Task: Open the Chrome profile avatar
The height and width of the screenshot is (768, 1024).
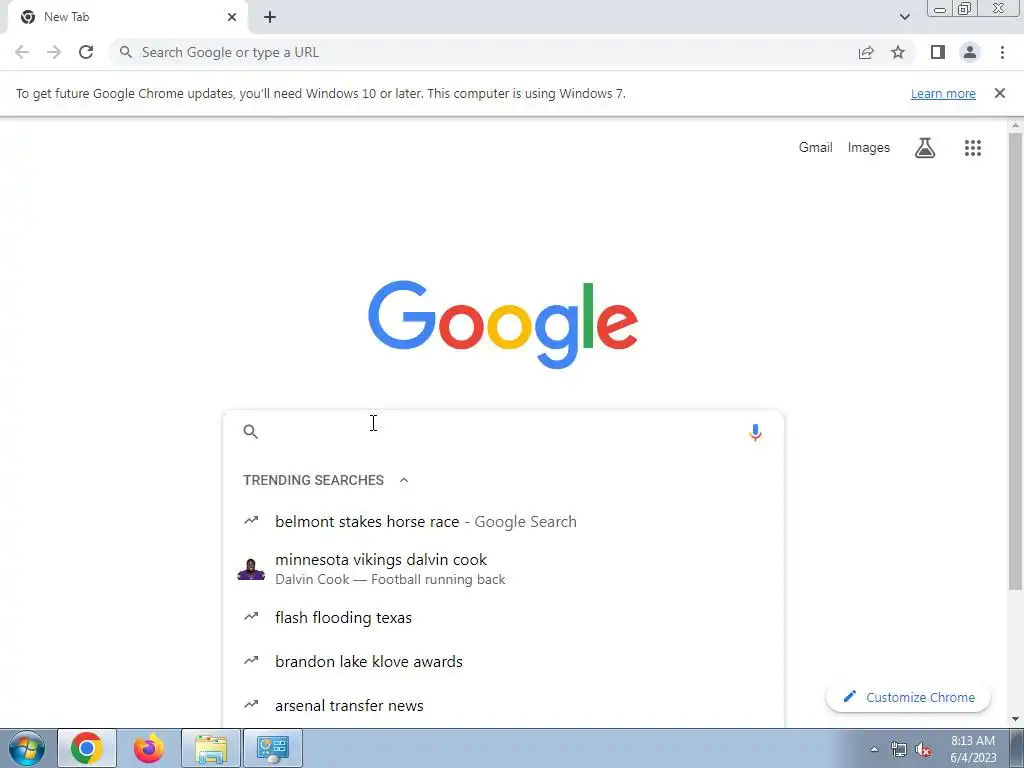Action: click(x=970, y=52)
